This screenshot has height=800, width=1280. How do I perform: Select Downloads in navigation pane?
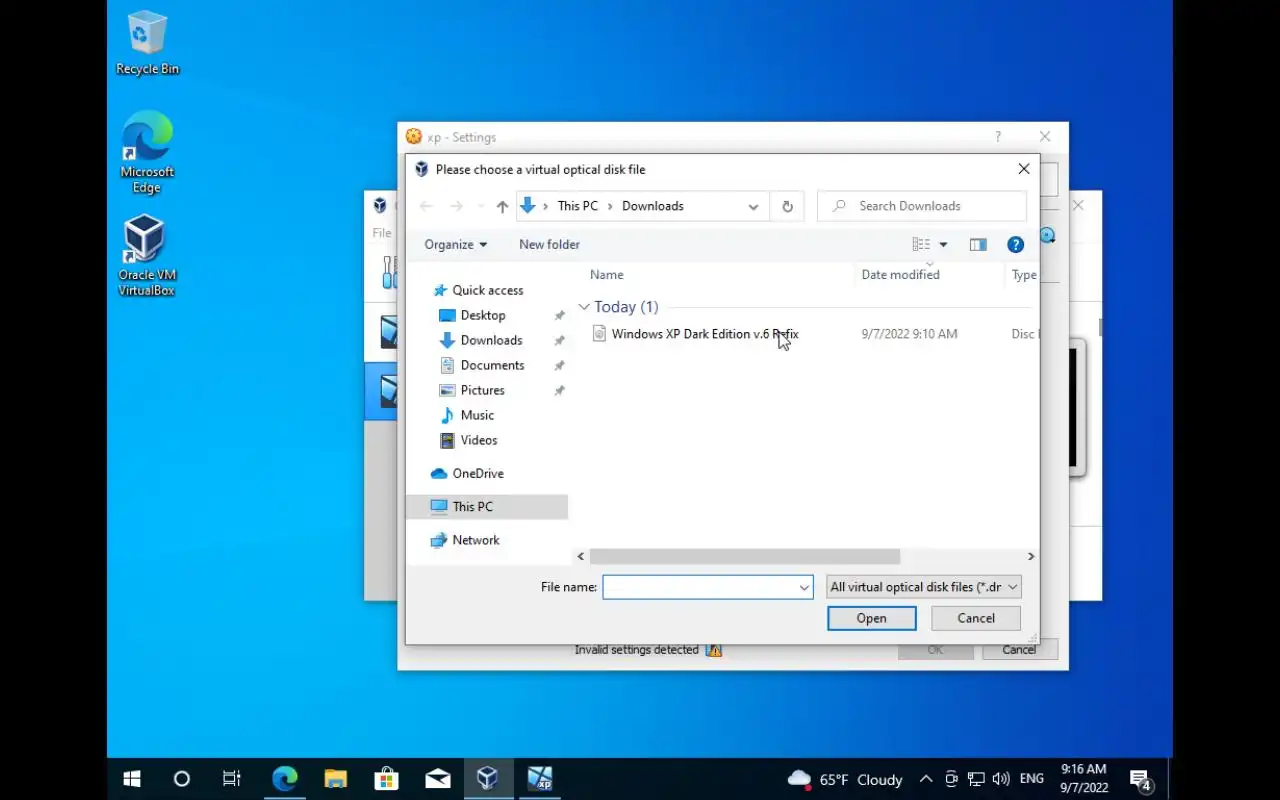point(491,340)
